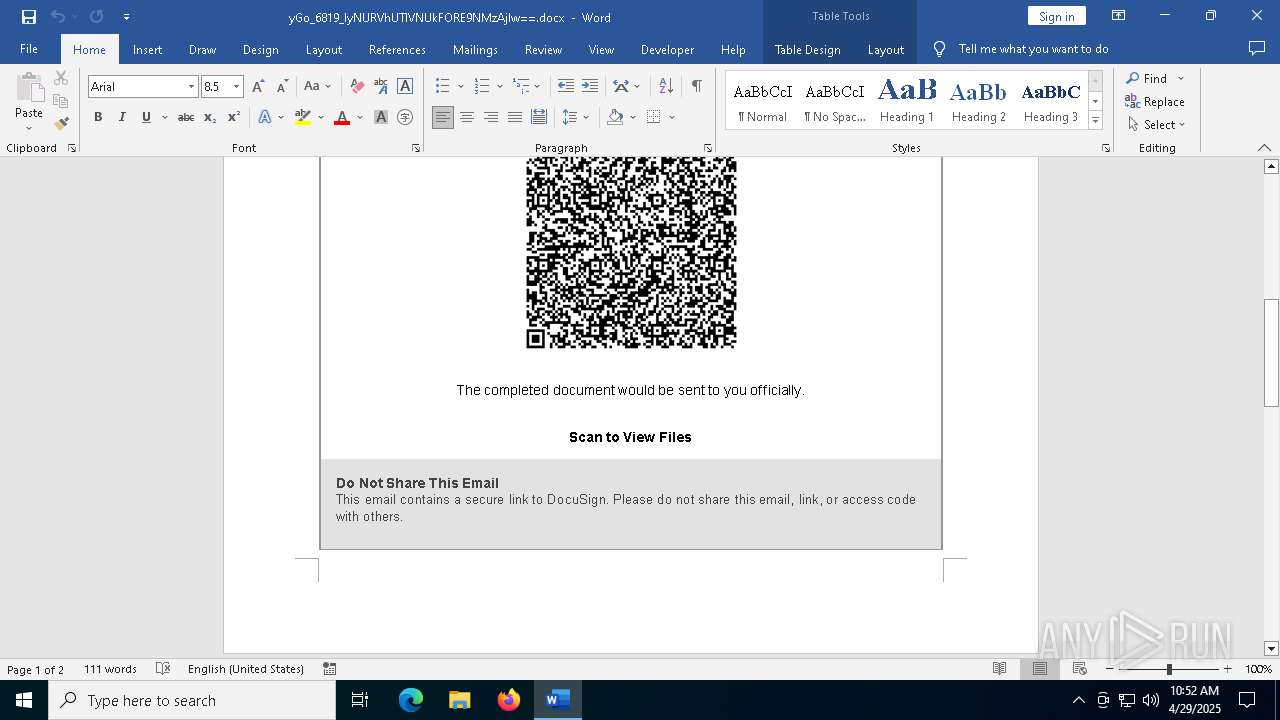Screen dimensions: 1280x720
Task: Toggle Bold formatting
Action: [98, 118]
